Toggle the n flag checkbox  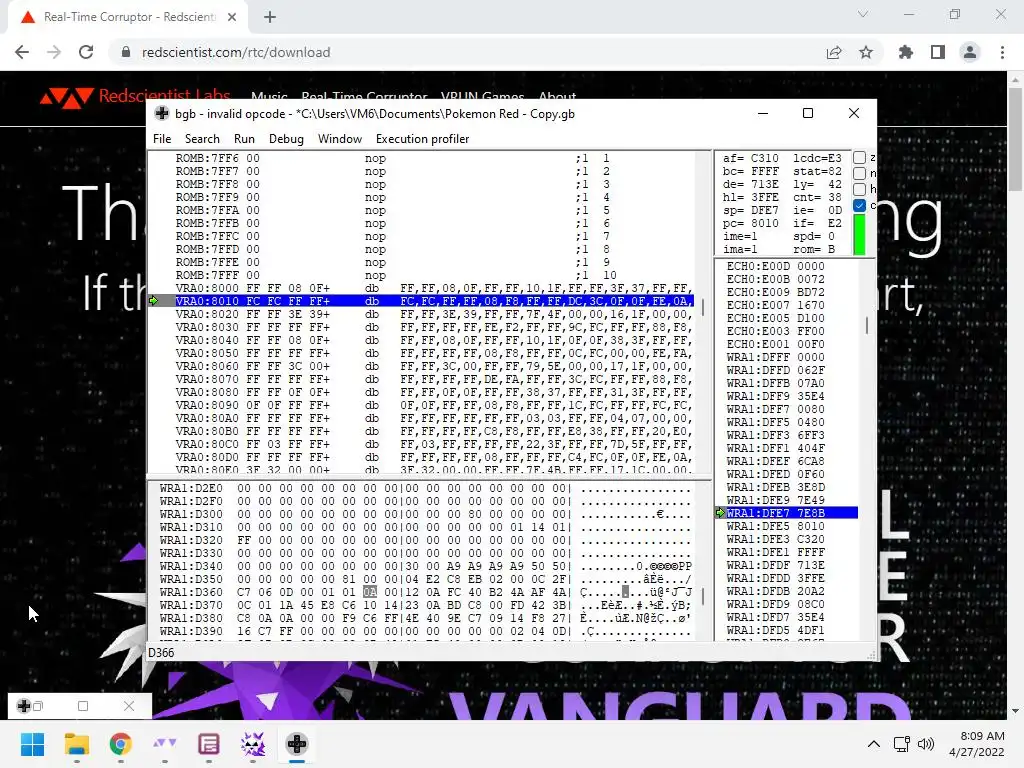click(859, 173)
